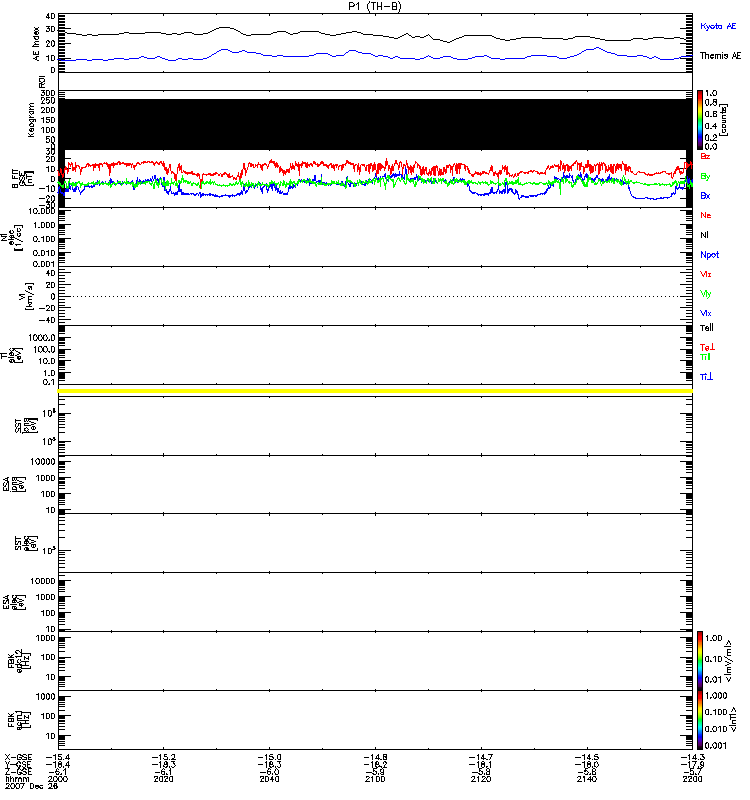Click the blue velocity legend label below Viy
Screen dimensions: 750x800
pos(706,313)
